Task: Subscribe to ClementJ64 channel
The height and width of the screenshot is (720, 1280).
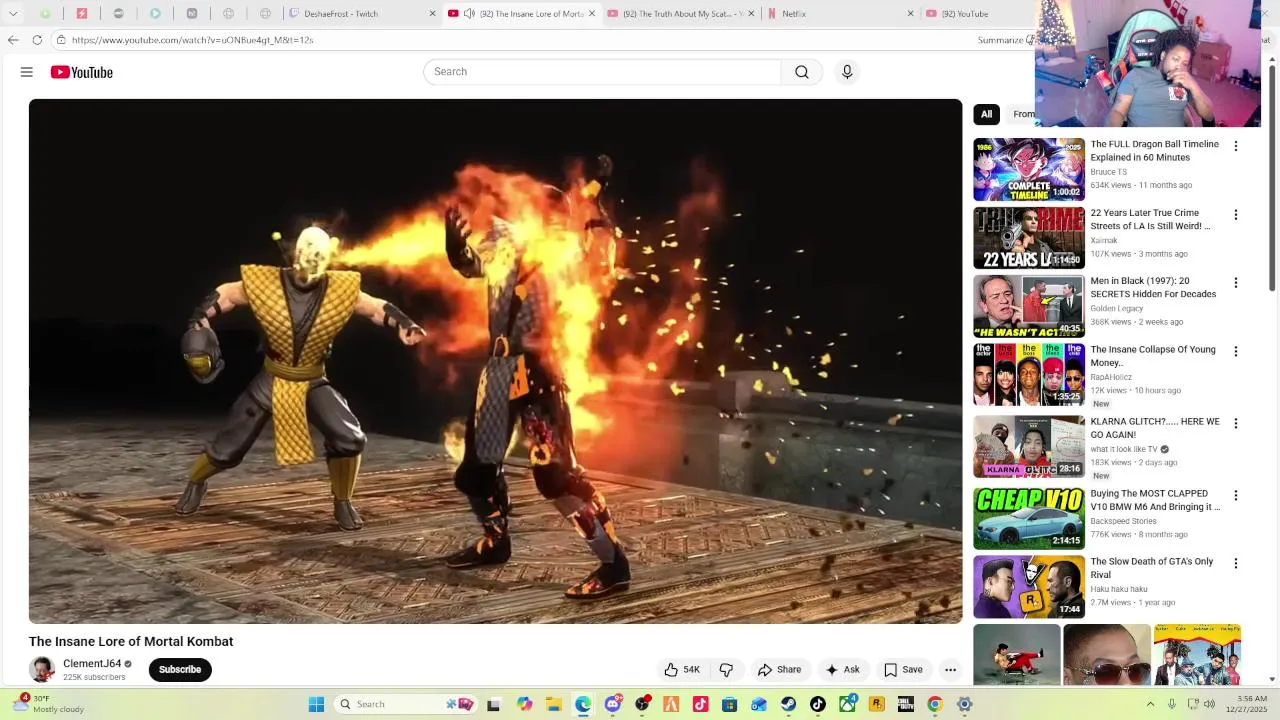Action: pyautogui.click(x=180, y=670)
